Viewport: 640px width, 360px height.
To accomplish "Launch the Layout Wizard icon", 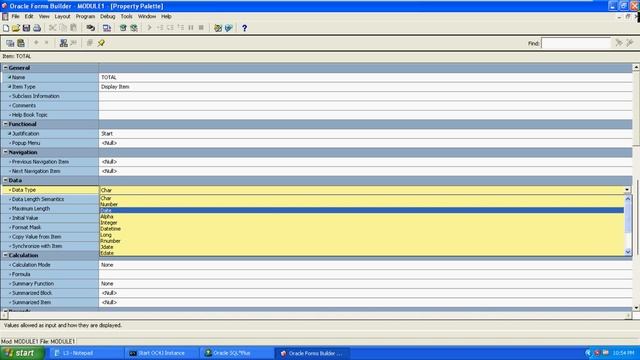I will (x=229, y=28).
